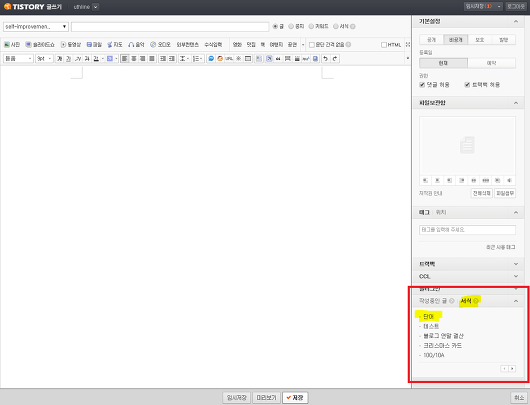Select the 공지 post type radio

pos(291,26)
